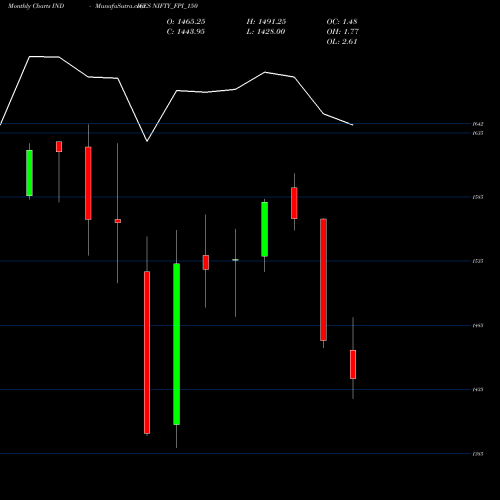Select the tallest green candlestick body
Image resolution: width=500 pixels, height=500 pixels.
pyautogui.click(x=176, y=344)
